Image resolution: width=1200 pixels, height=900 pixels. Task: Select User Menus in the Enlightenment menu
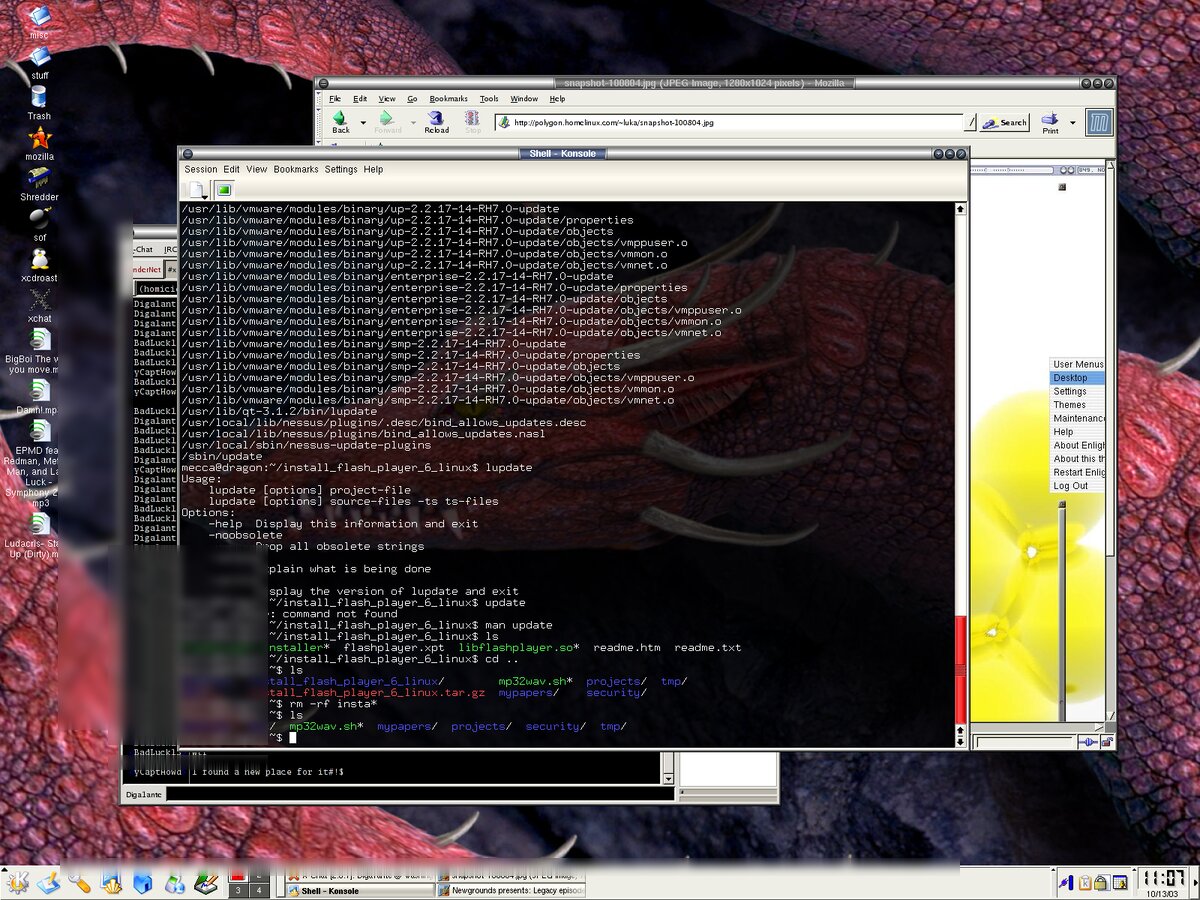[x=1077, y=364]
